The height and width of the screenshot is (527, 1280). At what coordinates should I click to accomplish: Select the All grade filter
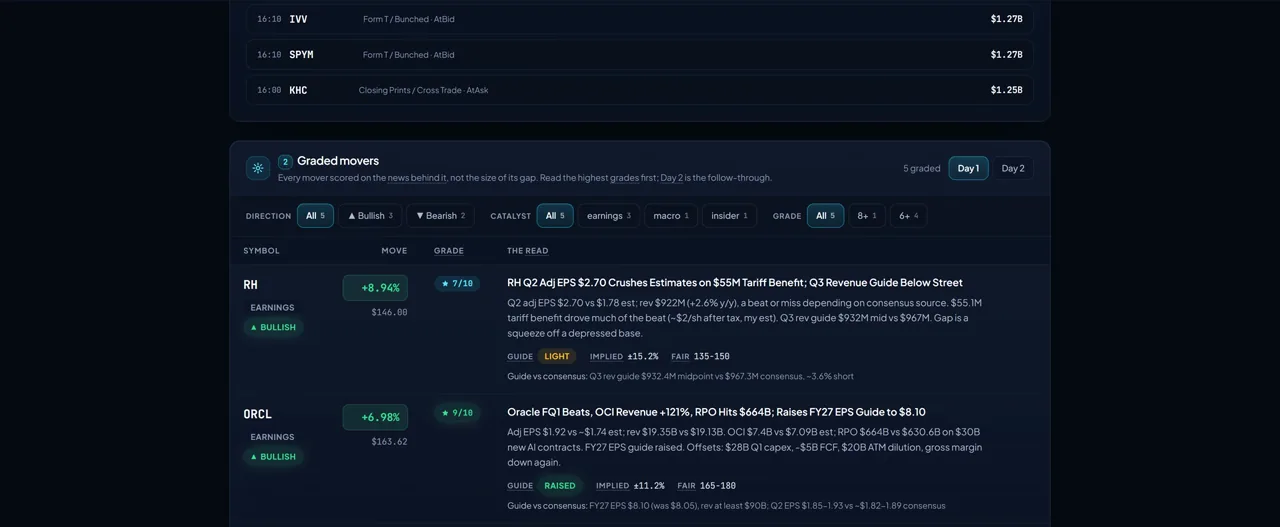click(x=825, y=215)
